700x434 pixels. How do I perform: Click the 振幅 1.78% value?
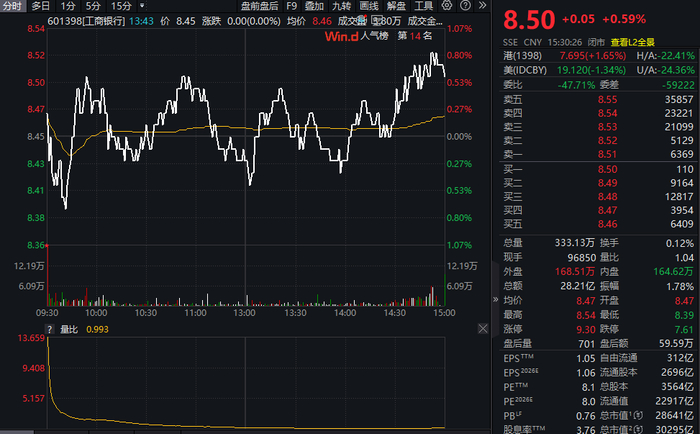point(680,286)
